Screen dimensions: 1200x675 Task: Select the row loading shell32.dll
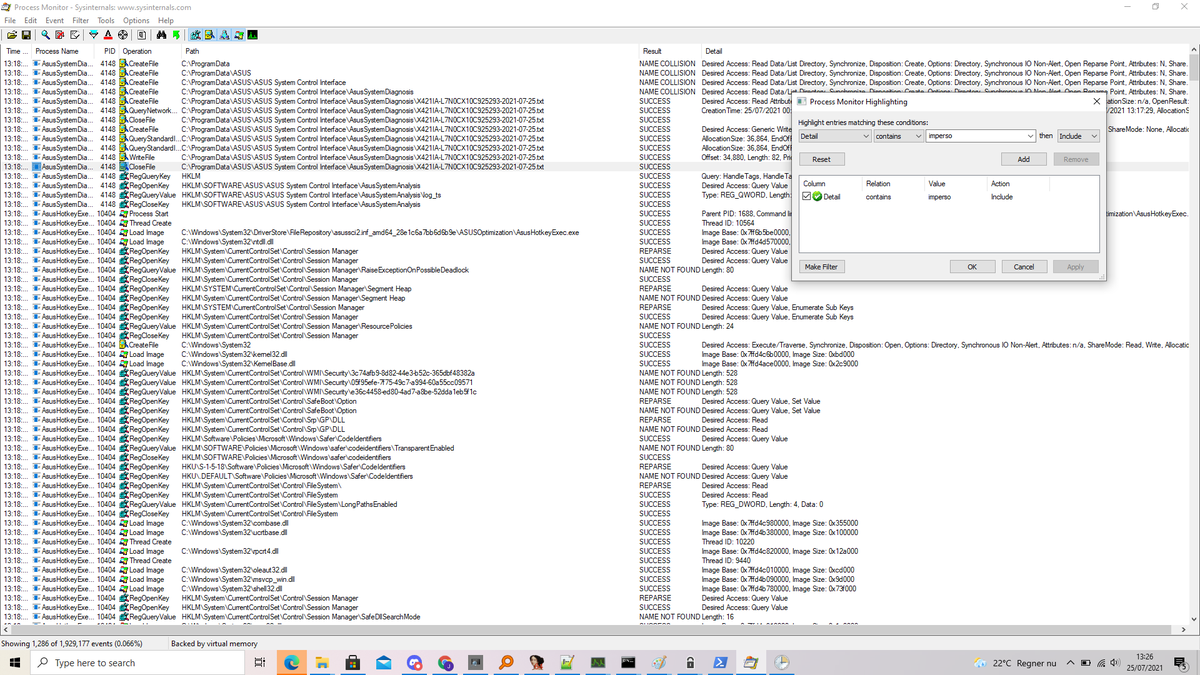click(595, 588)
